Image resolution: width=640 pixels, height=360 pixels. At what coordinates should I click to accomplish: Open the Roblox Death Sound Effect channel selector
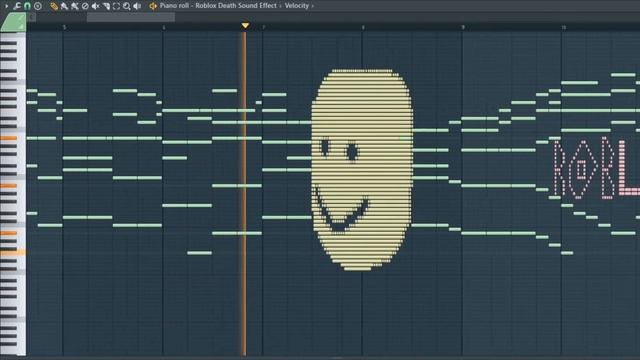236,6
